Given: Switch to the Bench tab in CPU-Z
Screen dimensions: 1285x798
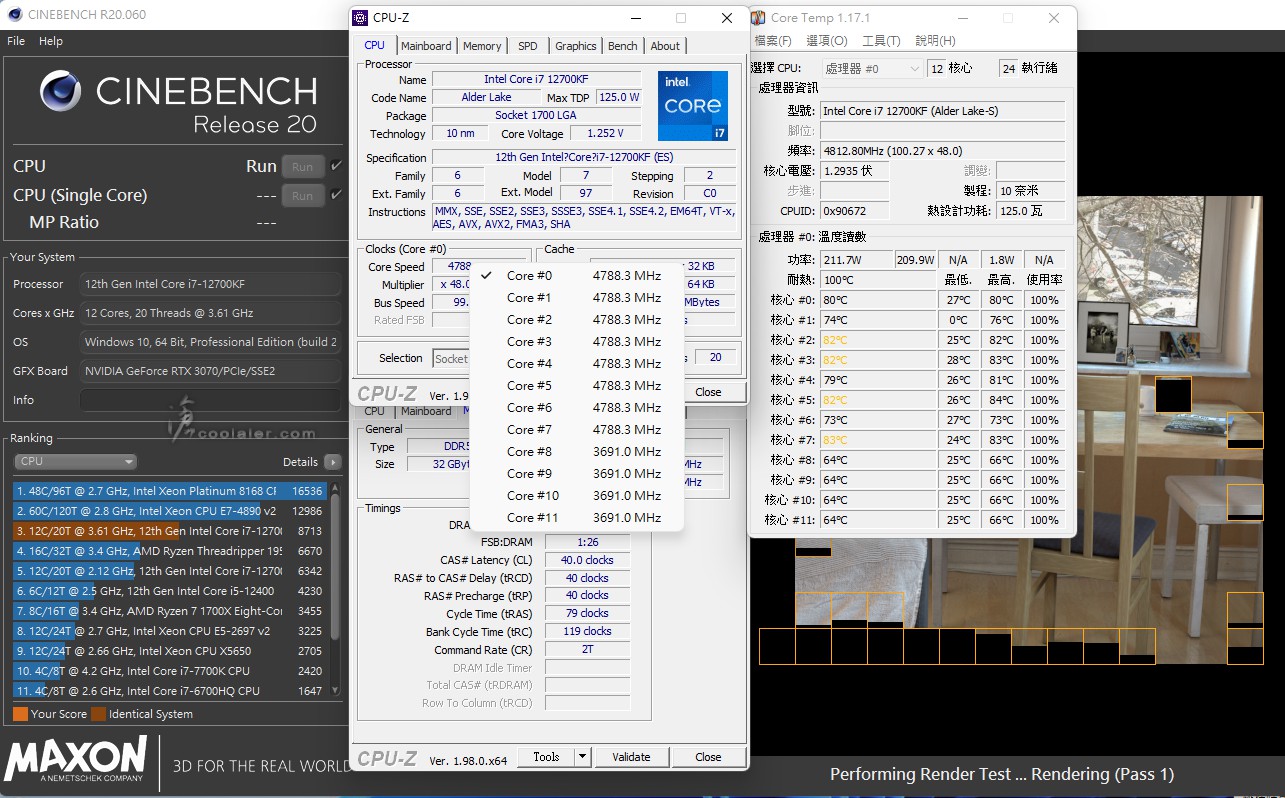Looking at the screenshot, I should coord(623,46).
